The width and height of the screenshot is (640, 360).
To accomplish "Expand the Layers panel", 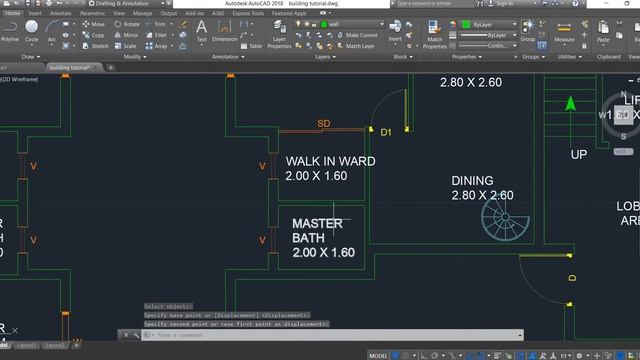I will click(325, 57).
